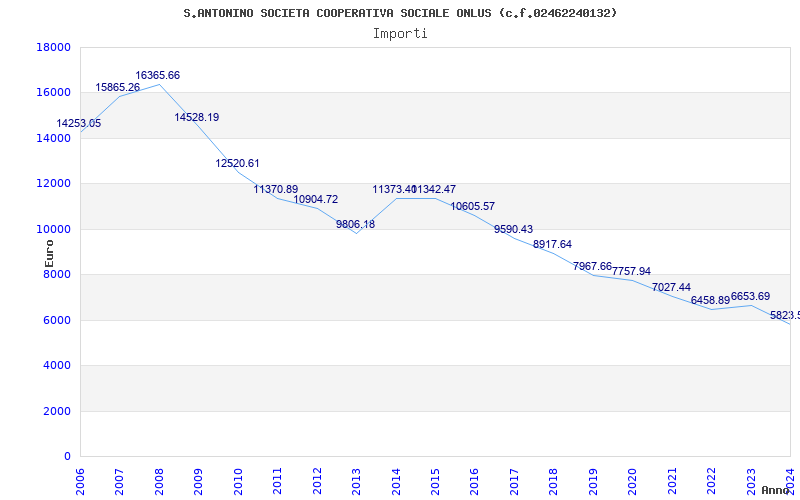Click the x-axis year label 2007
The image size is (800, 500).
(120, 480)
